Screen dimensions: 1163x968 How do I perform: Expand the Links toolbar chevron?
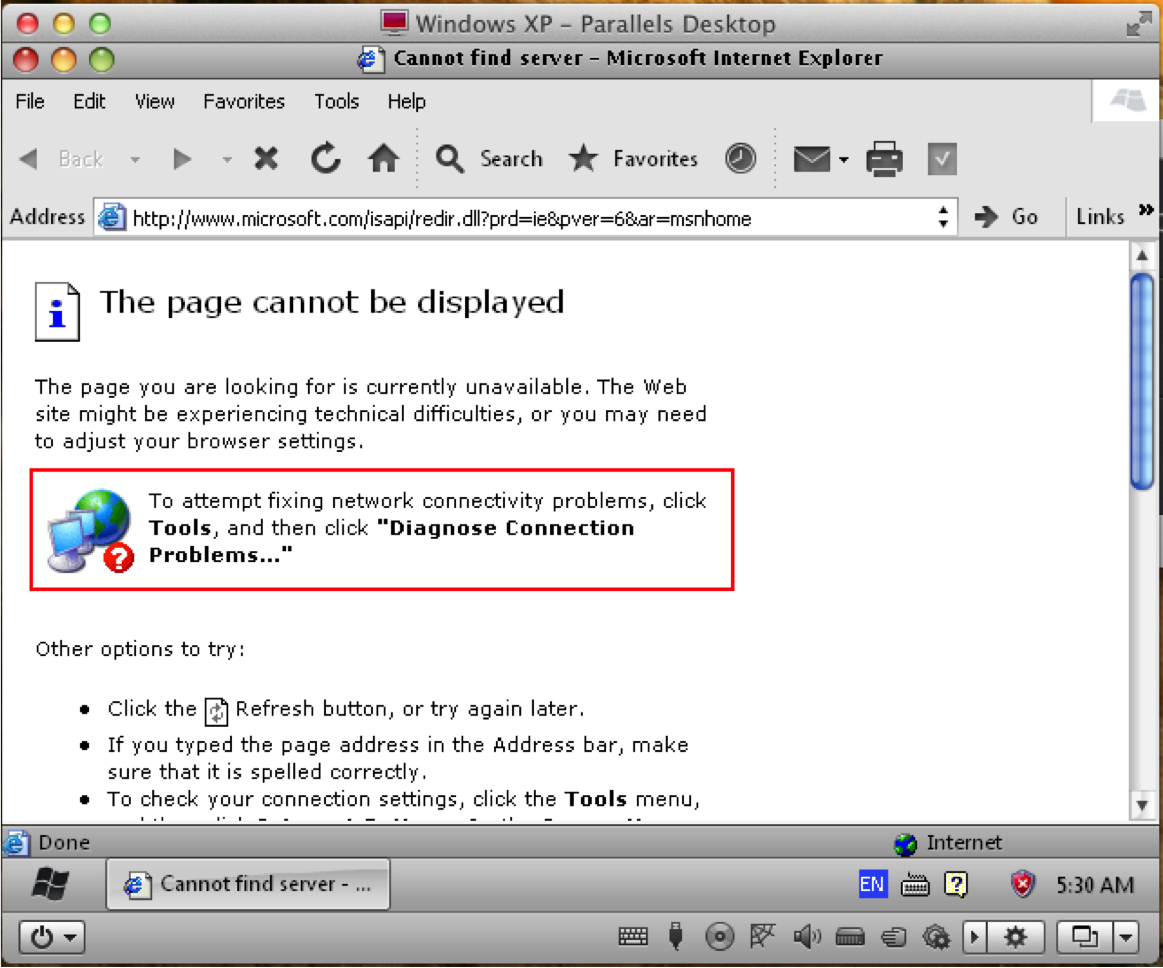[x=1146, y=210]
